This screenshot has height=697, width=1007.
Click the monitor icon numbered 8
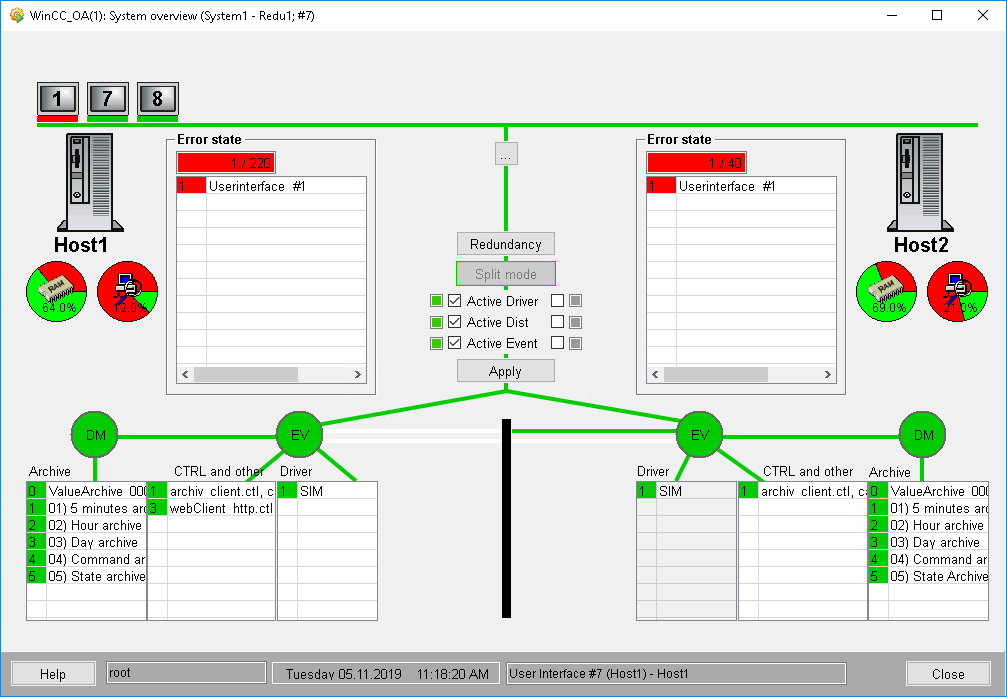click(x=157, y=98)
